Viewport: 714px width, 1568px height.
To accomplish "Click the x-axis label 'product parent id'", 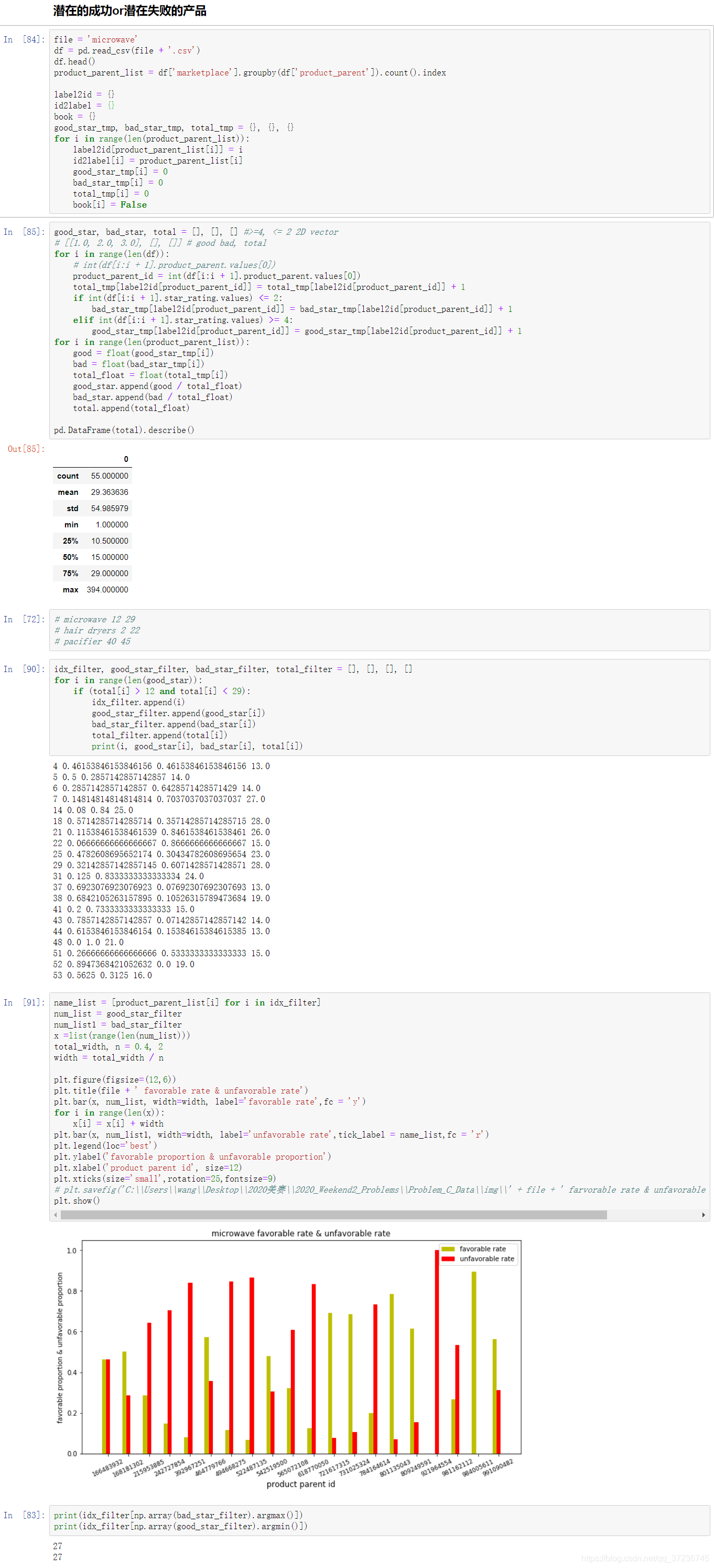I will (x=301, y=1484).
